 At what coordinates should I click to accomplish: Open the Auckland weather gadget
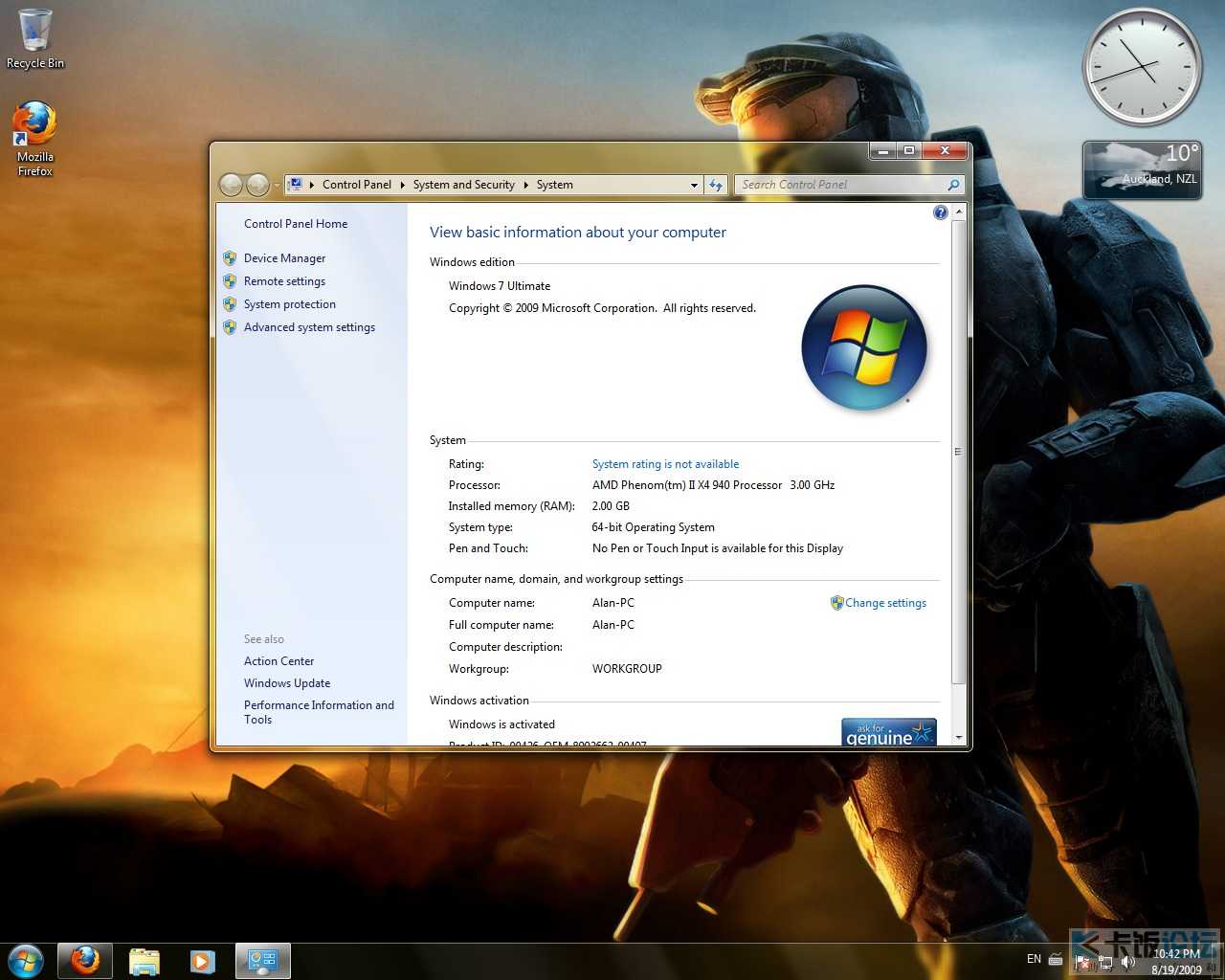tap(1142, 169)
